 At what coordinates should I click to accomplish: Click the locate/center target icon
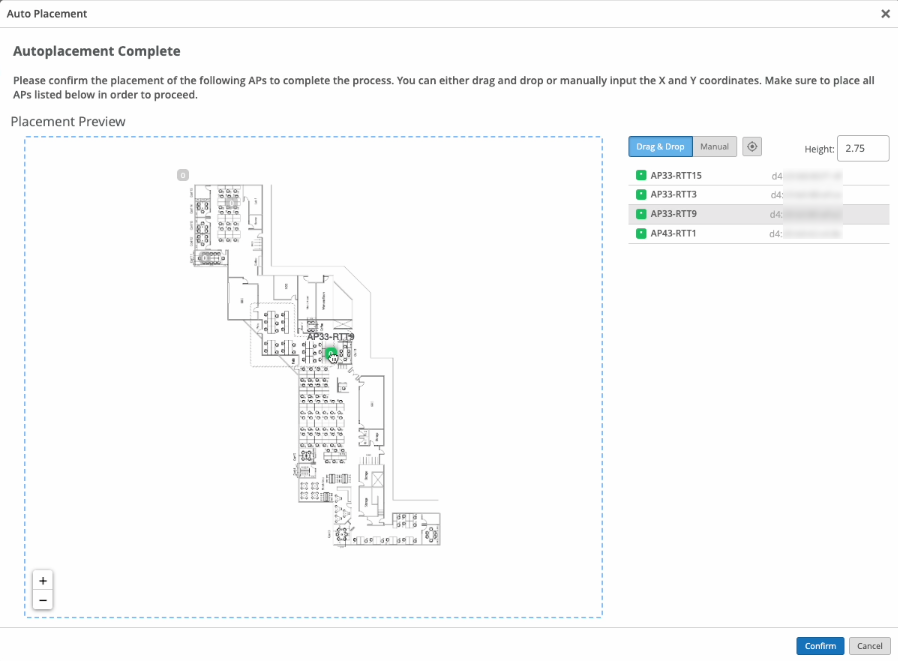(x=751, y=147)
